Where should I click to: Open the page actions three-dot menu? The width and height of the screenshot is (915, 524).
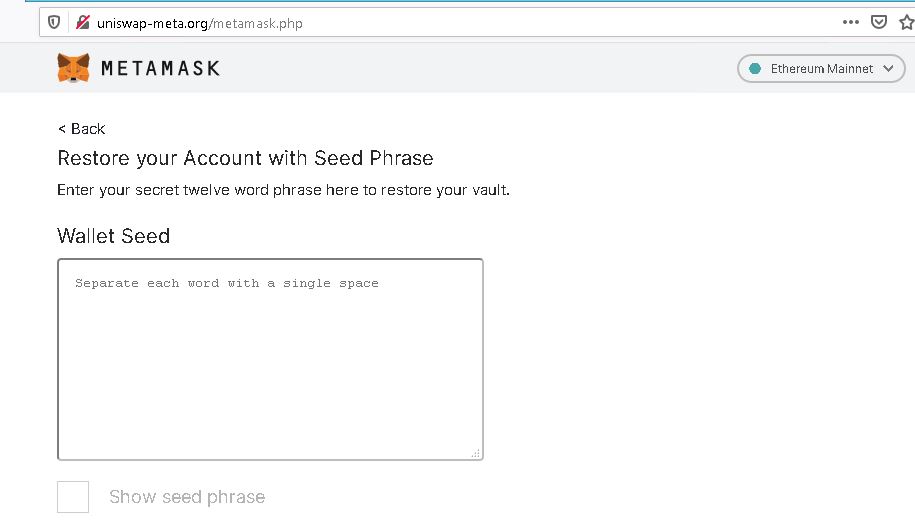(x=851, y=22)
